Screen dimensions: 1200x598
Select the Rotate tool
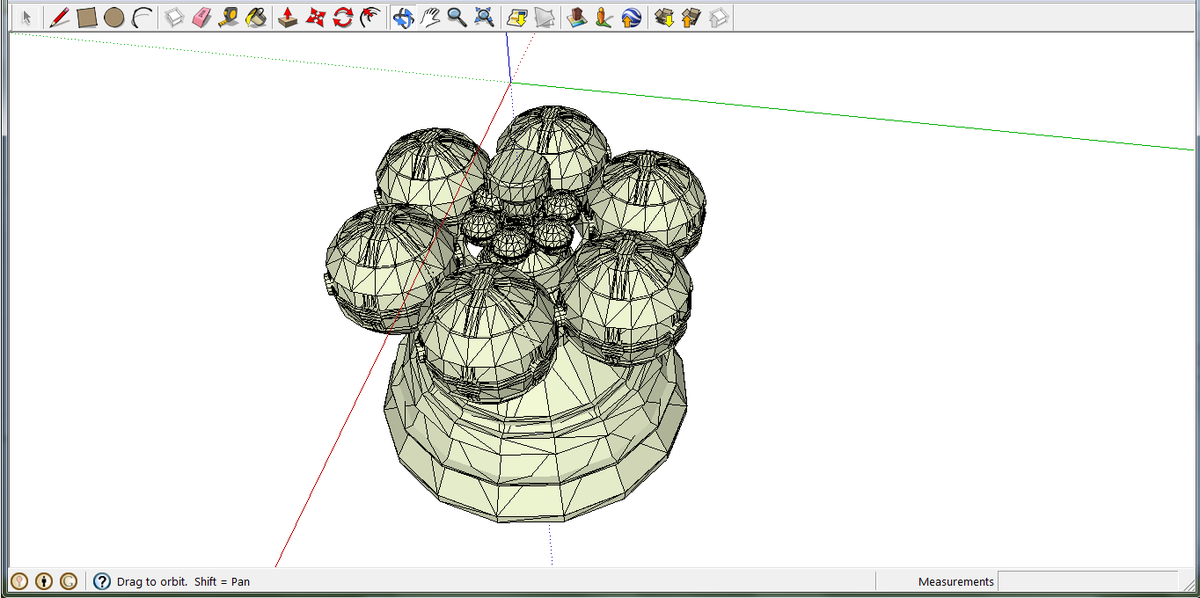click(343, 17)
